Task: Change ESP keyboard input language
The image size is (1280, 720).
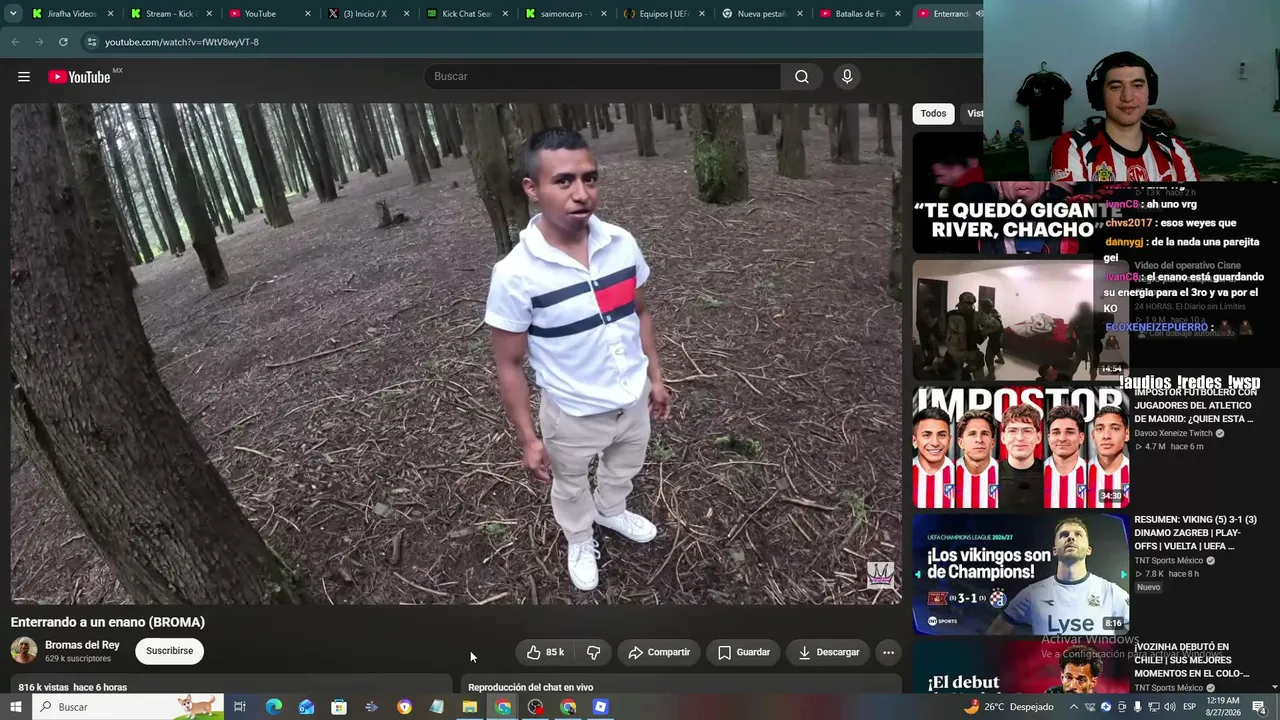Action: coord(1190,707)
